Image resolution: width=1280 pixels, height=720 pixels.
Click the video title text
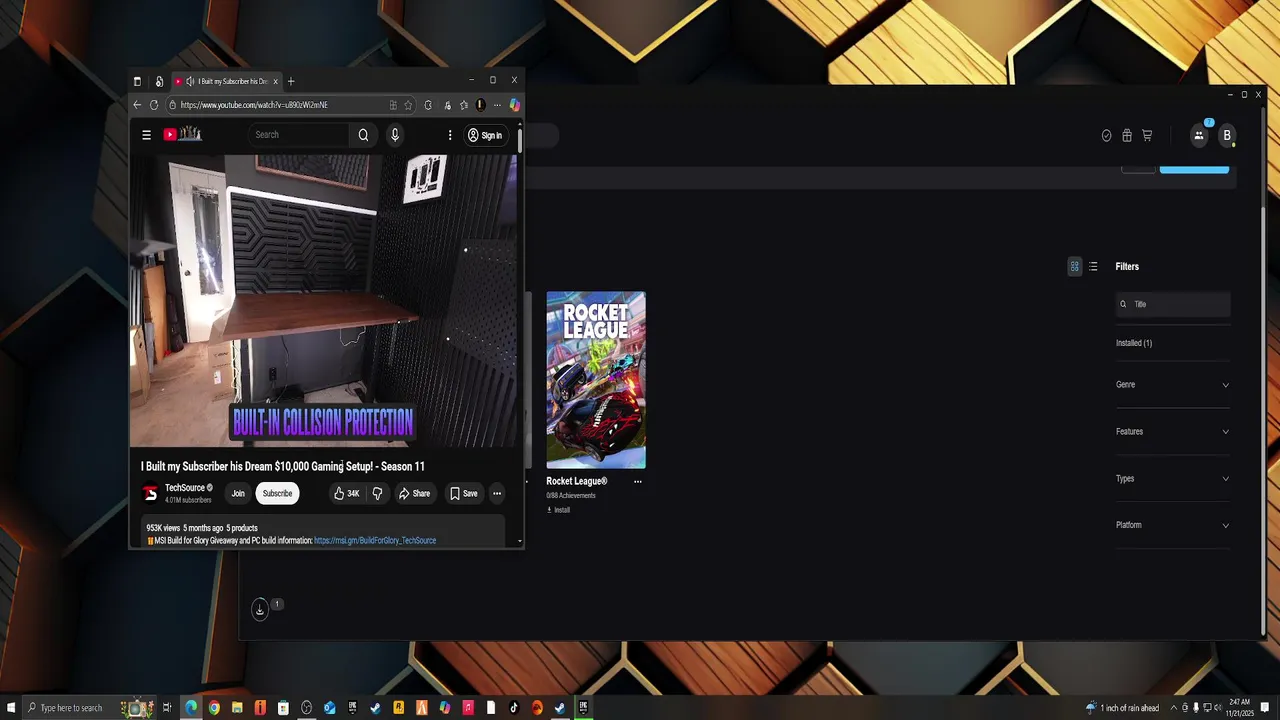click(x=283, y=466)
